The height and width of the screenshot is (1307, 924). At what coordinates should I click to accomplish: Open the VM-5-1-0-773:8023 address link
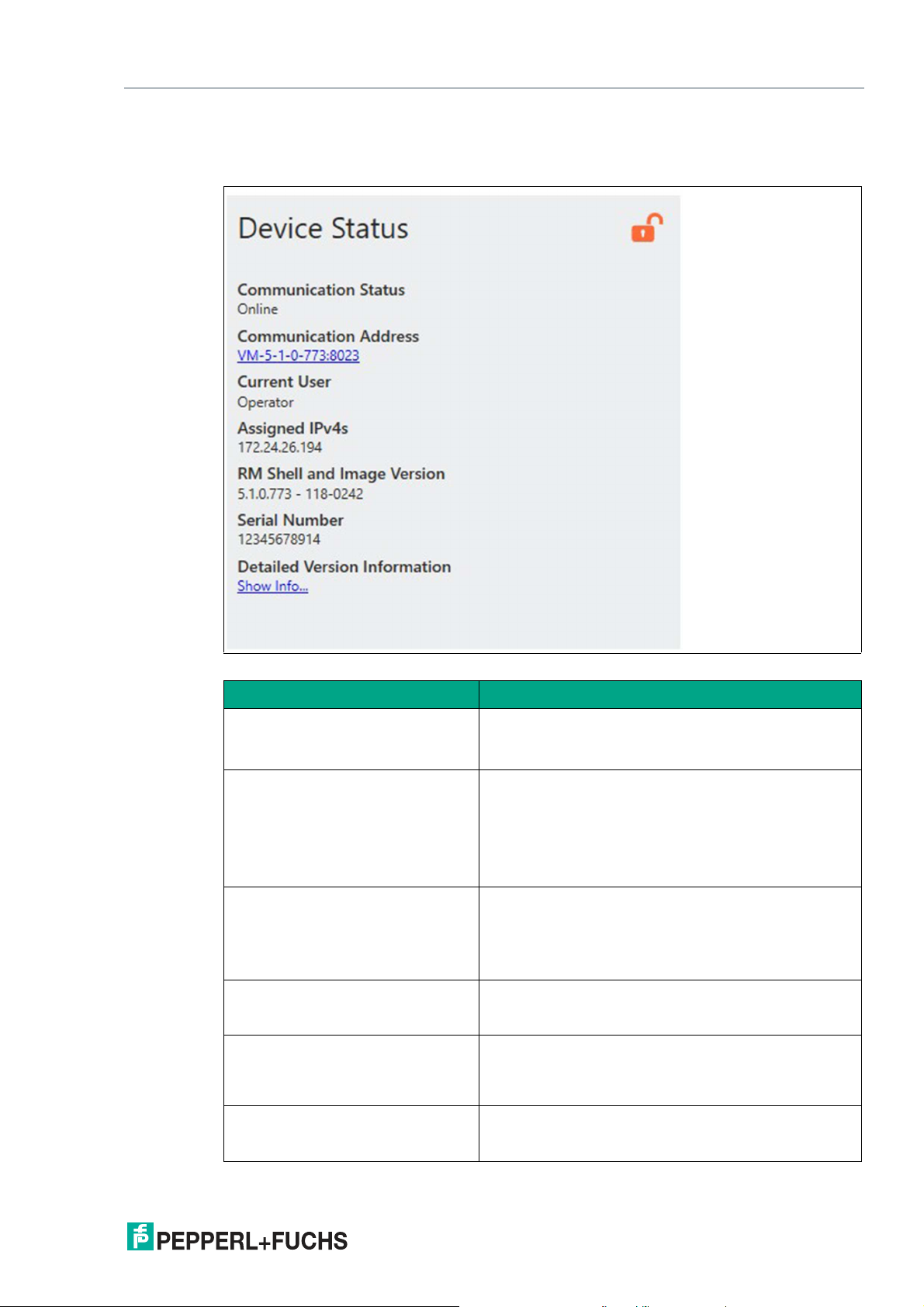[298, 356]
